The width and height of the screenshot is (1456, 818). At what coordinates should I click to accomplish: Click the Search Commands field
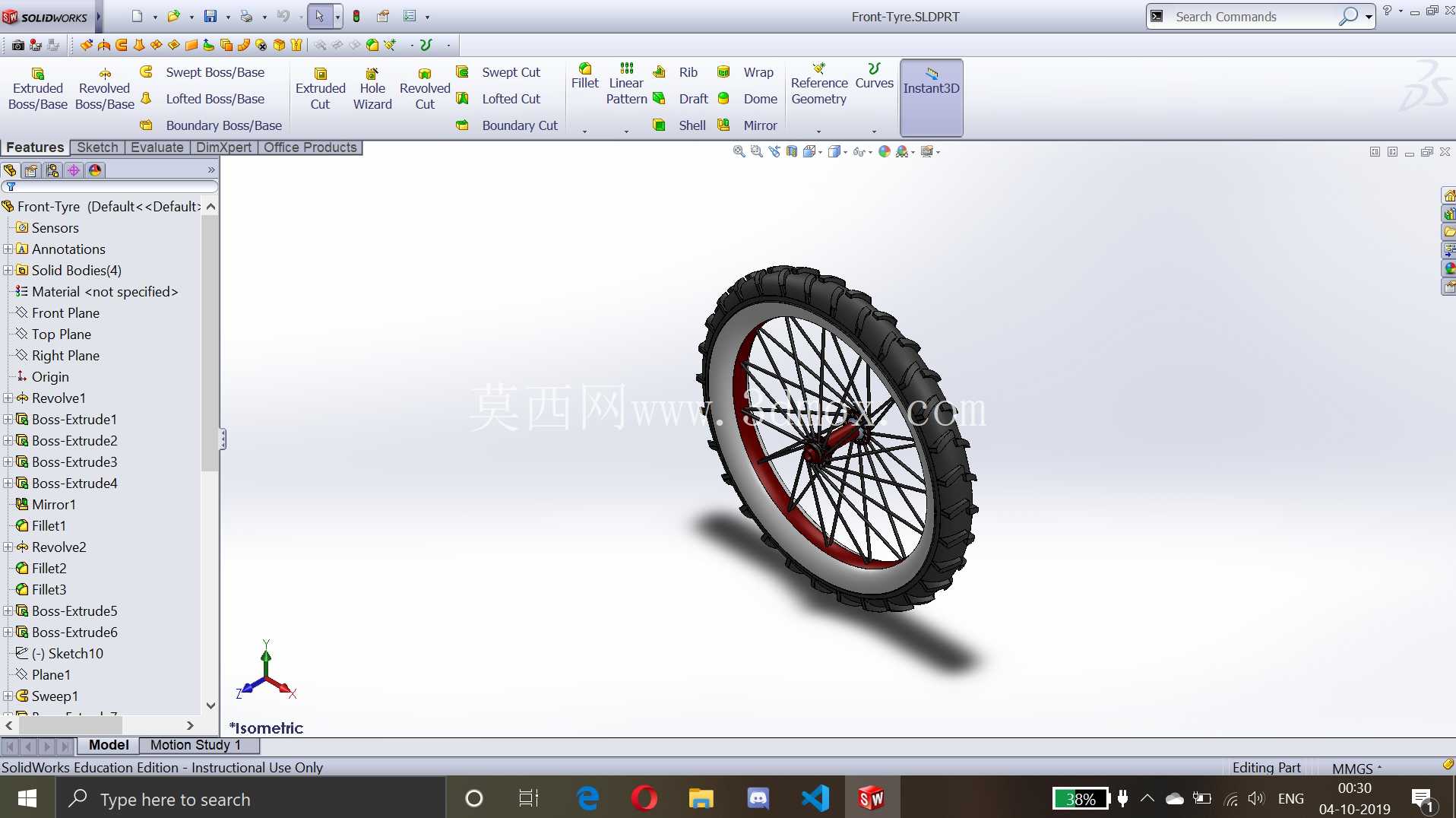pos(1254,17)
